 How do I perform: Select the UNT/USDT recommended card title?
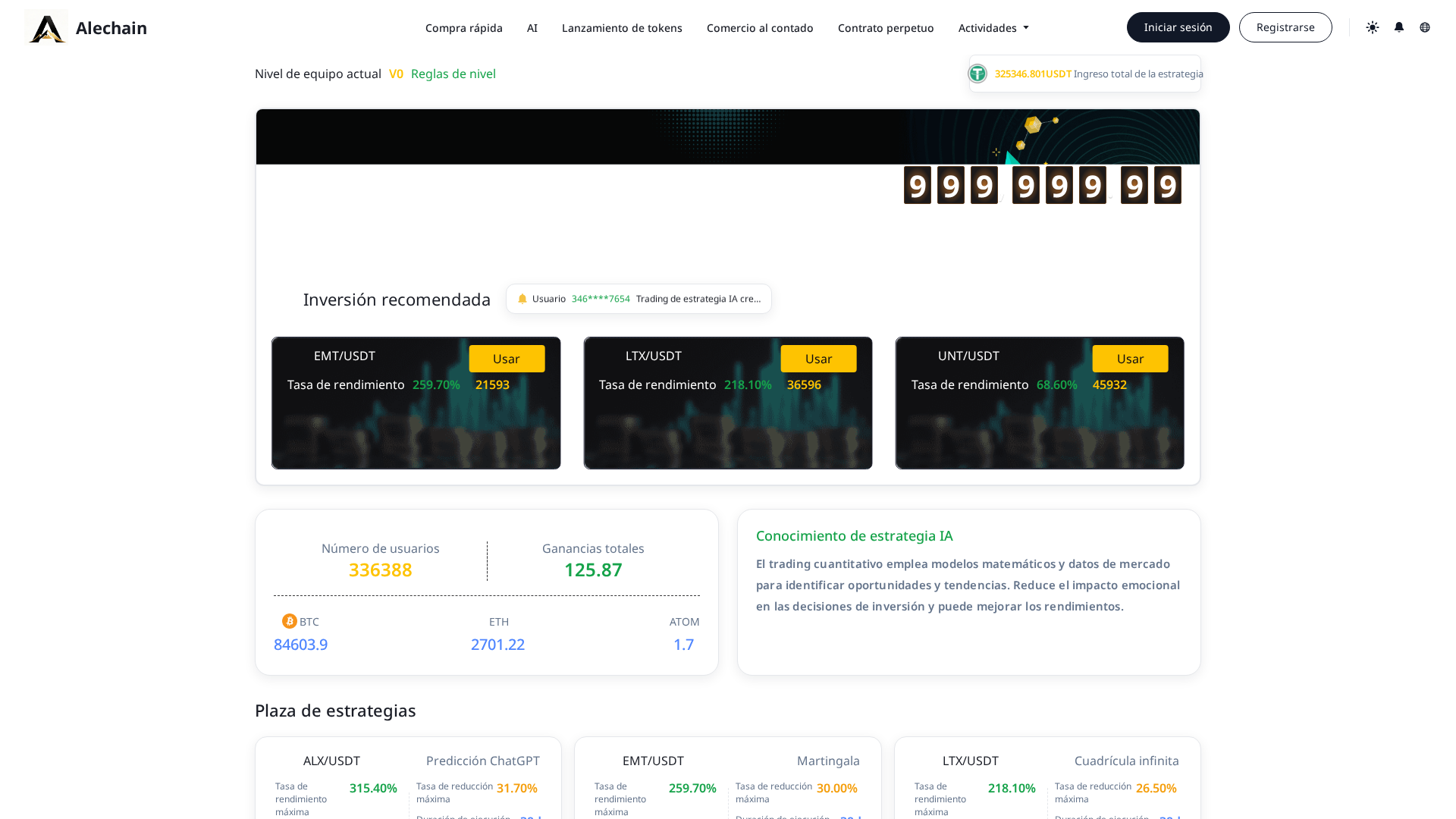(968, 356)
